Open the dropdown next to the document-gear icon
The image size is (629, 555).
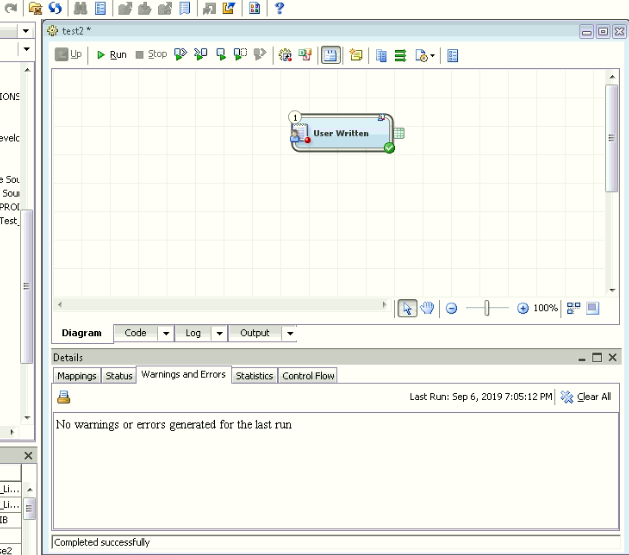[x=432, y=55]
